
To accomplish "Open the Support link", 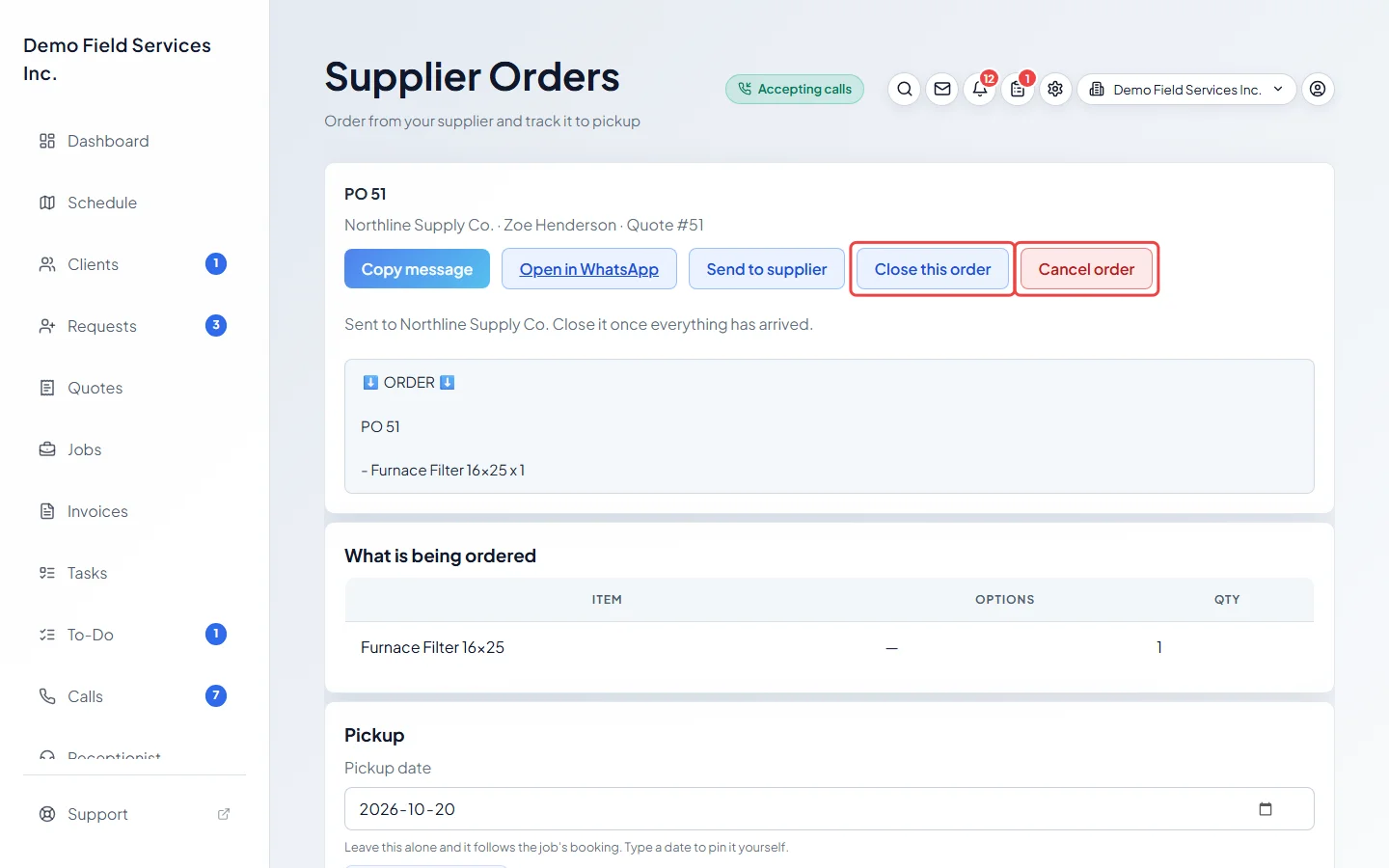I will (x=134, y=814).
